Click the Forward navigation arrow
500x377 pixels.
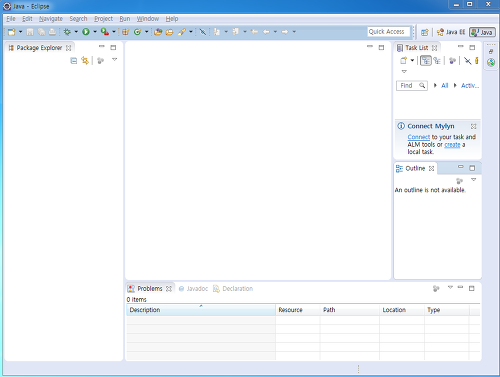coord(285,32)
